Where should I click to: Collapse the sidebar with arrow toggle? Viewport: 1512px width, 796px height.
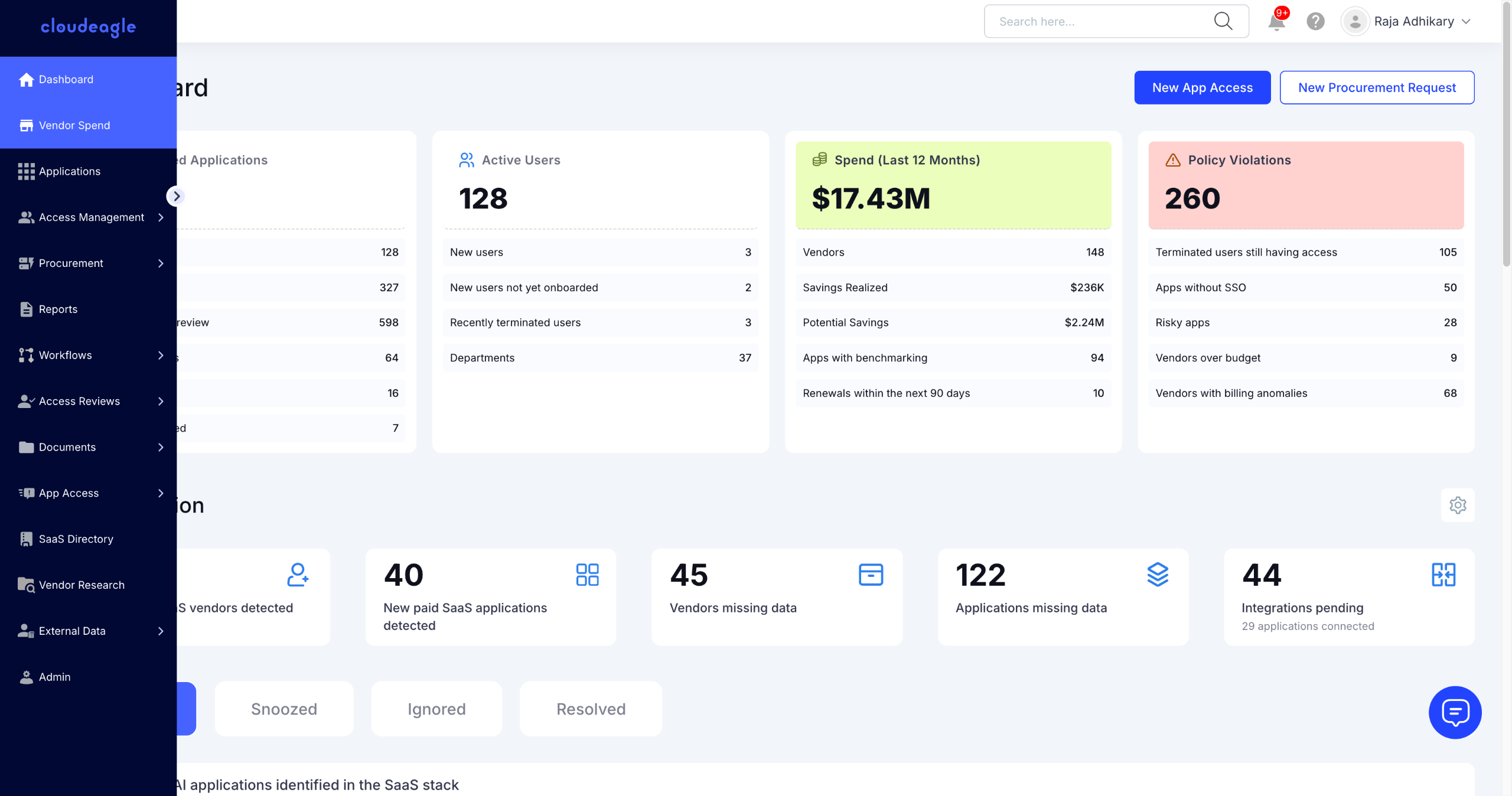pyautogui.click(x=176, y=196)
